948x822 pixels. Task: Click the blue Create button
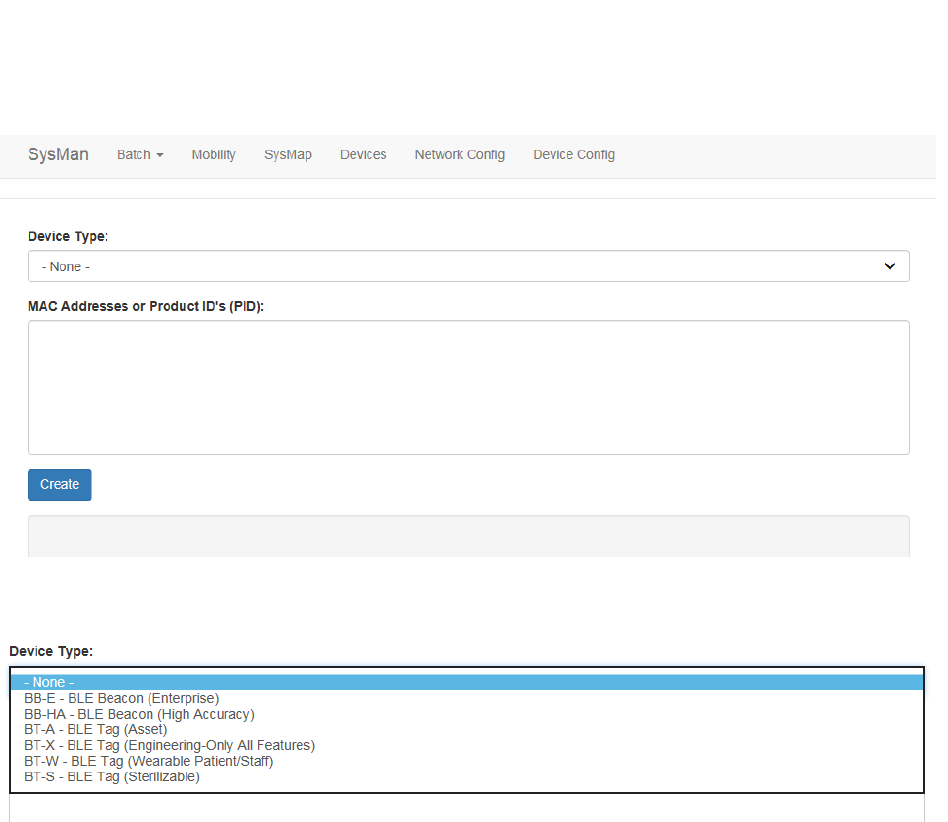[60, 485]
